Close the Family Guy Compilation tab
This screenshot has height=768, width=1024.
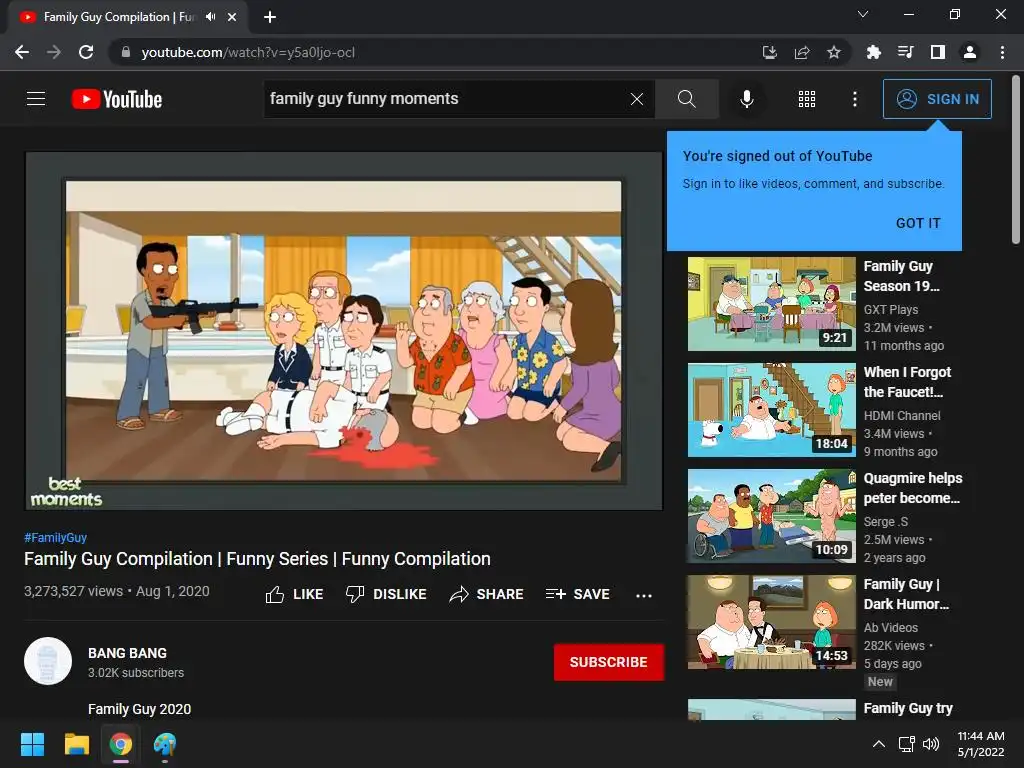232,17
